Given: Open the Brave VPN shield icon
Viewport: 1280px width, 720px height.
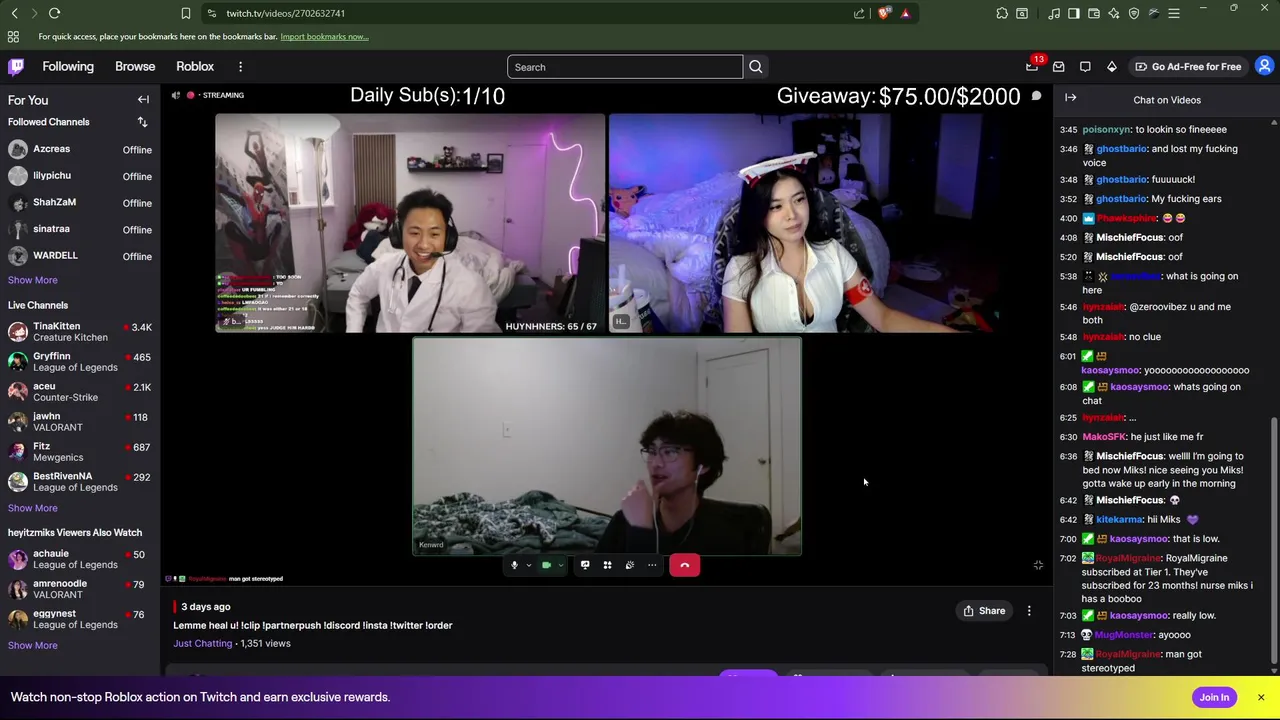Looking at the screenshot, I should tap(1134, 13).
